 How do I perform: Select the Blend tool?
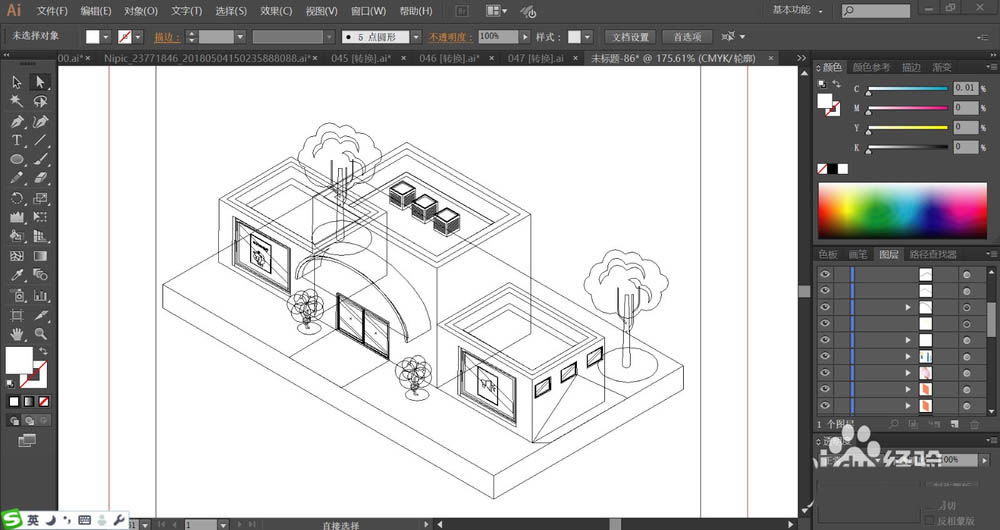tap(40, 276)
